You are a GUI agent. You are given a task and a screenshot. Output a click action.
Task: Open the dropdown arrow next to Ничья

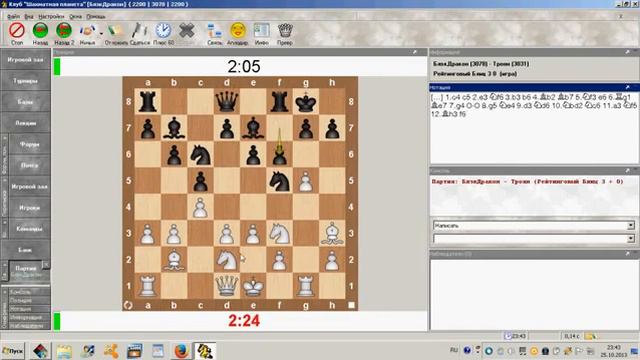click(x=101, y=33)
